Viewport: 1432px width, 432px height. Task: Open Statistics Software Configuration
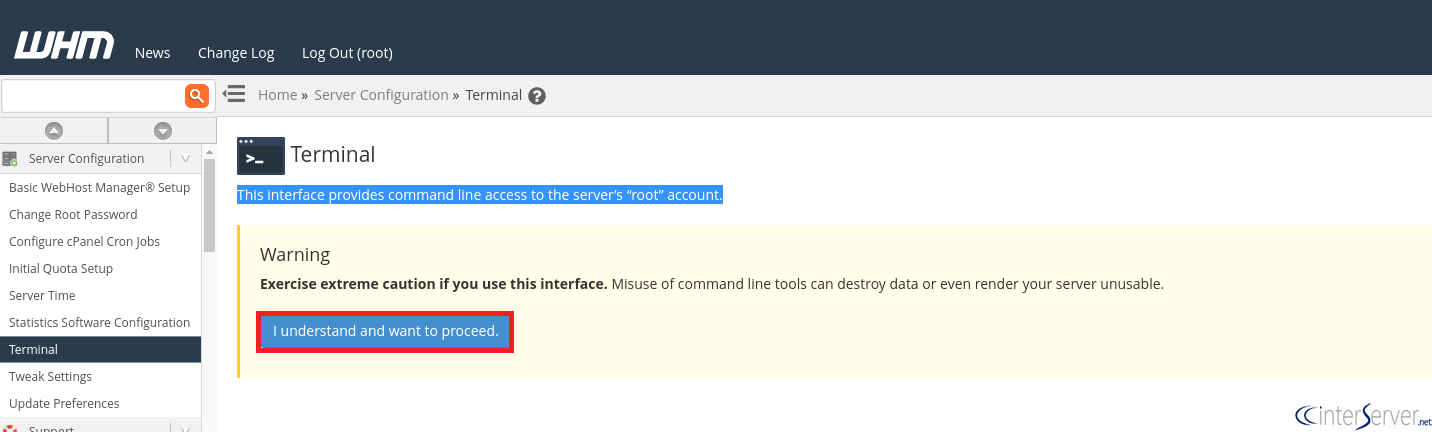(x=100, y=323)
